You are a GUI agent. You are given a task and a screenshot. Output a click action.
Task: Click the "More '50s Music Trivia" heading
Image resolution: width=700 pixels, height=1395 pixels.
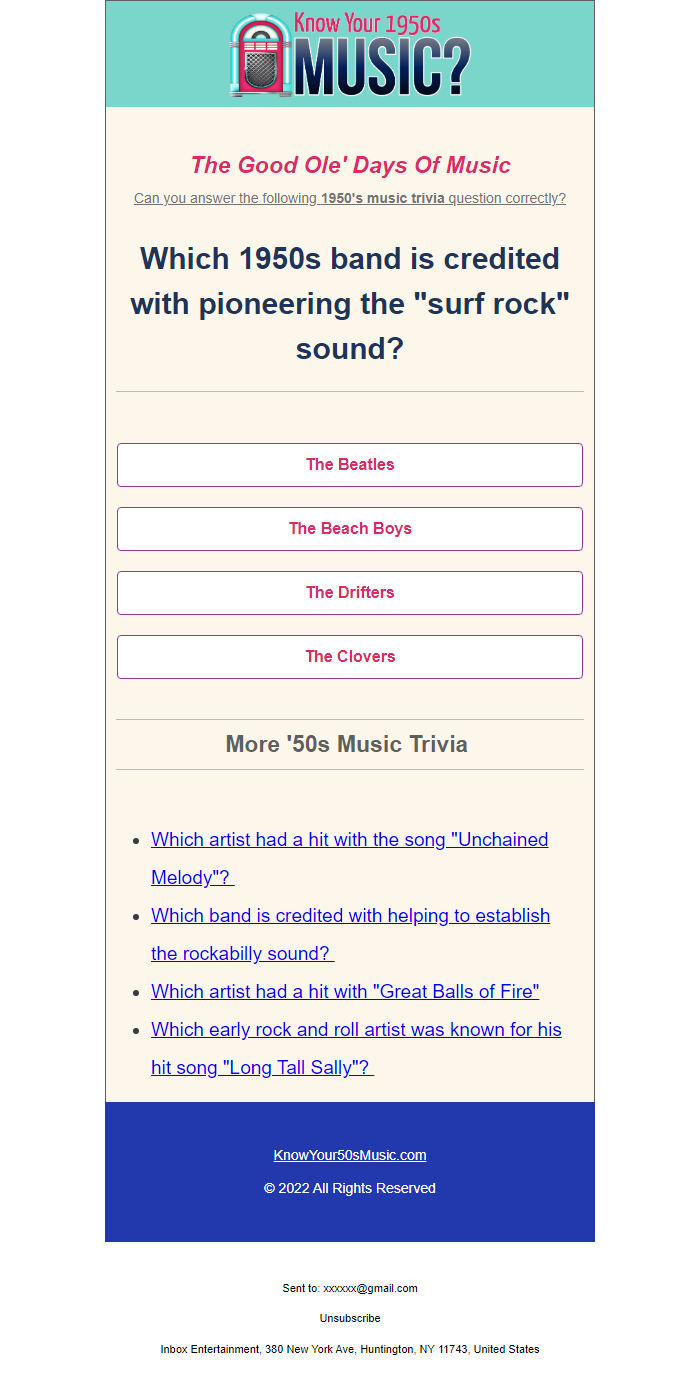pos(346,744)
